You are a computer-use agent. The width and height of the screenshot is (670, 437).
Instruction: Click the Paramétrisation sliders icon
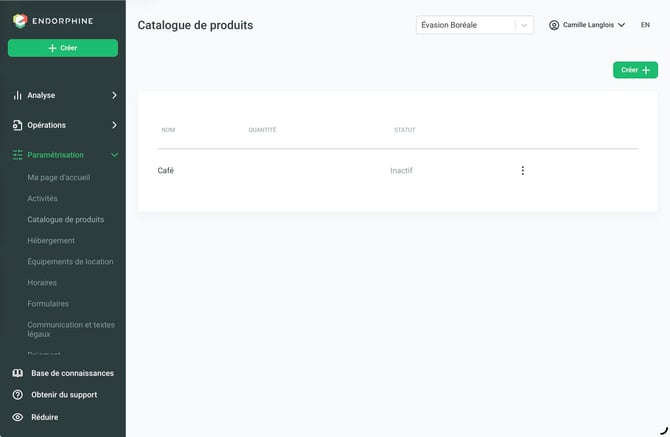(18, 155)
